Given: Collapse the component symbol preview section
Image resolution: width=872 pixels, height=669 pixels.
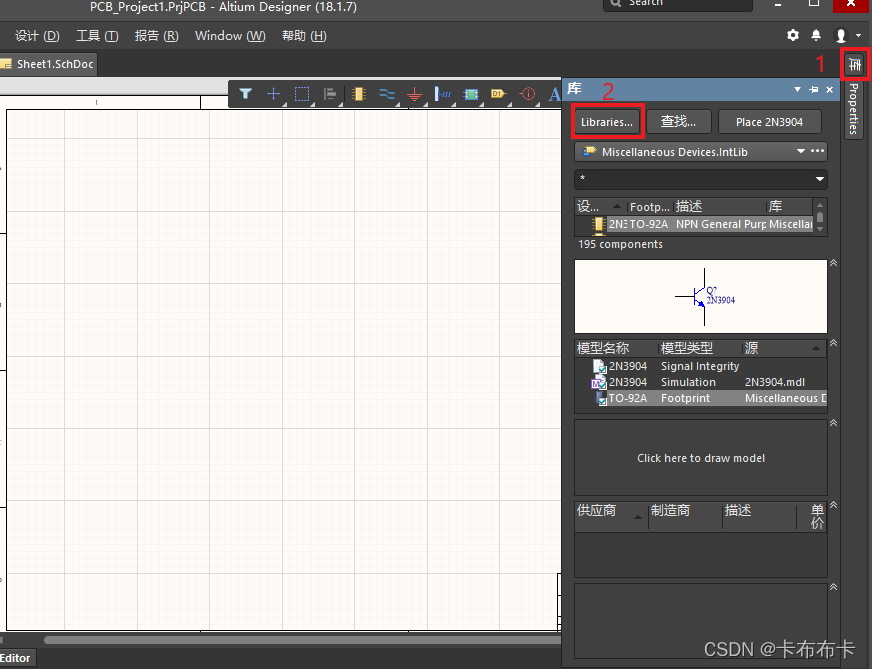Looking at the screenshot, I should tap(833, 263).
